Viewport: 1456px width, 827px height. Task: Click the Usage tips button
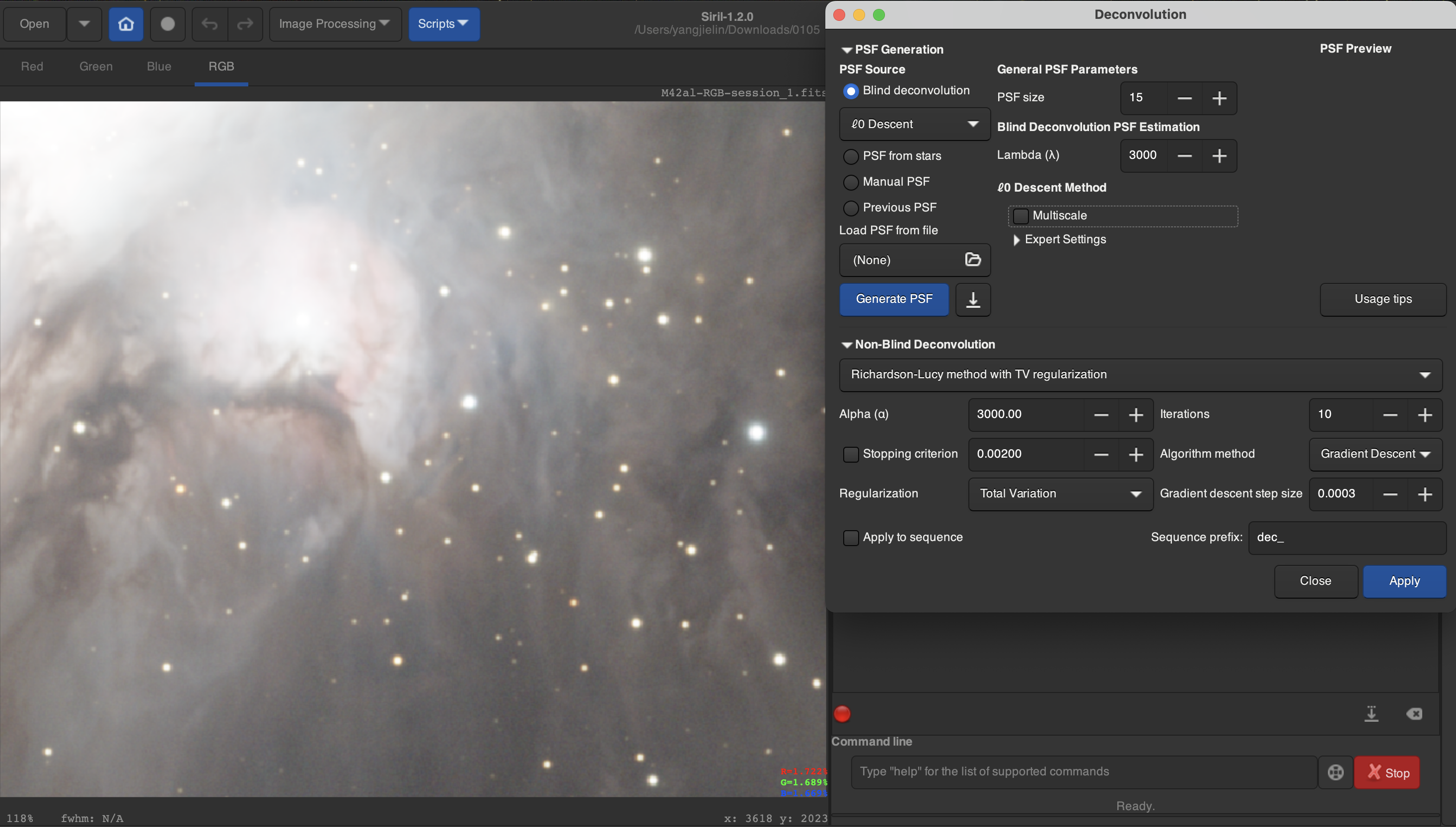click(1382, 299)
